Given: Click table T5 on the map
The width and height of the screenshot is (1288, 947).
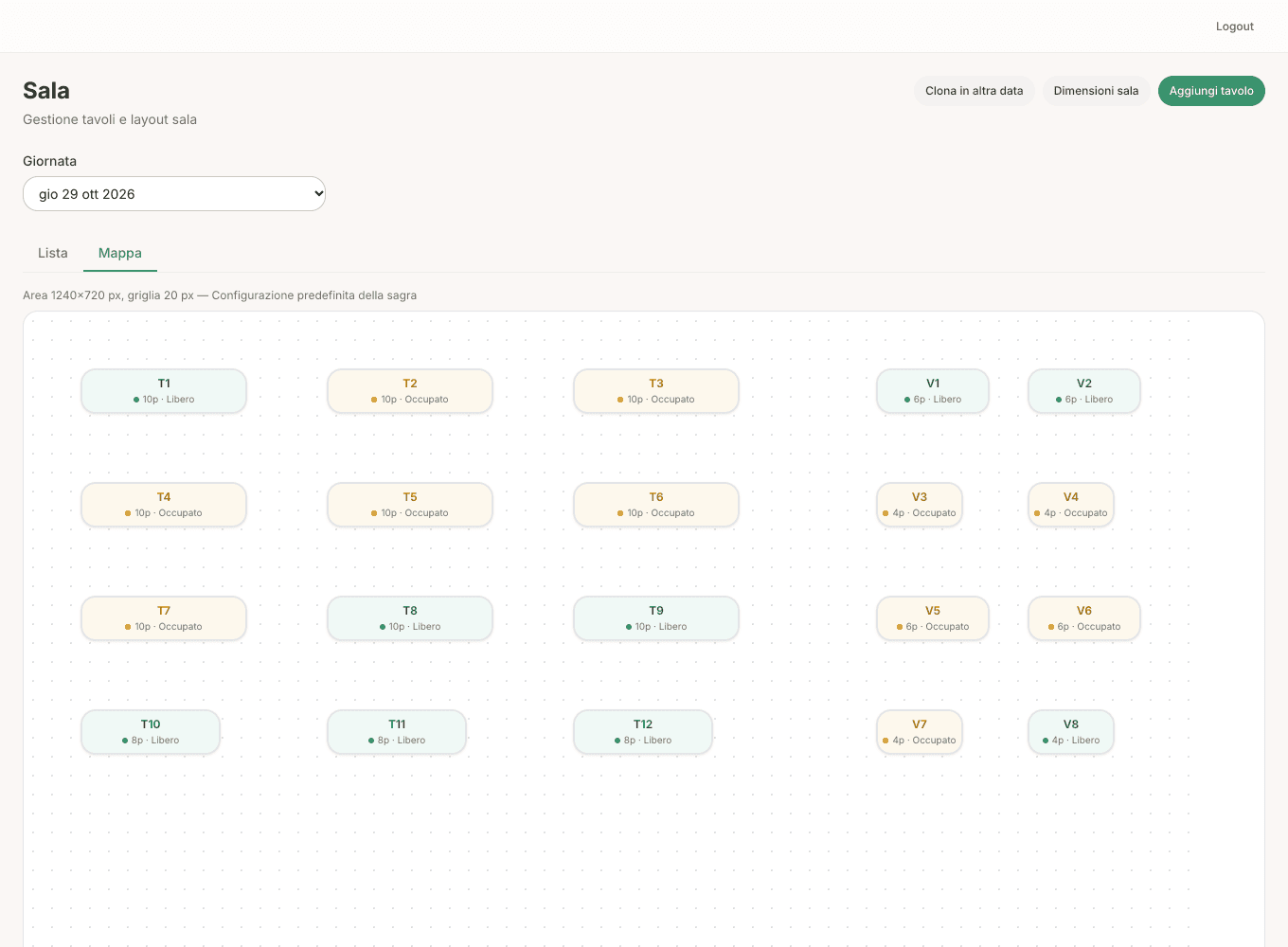Looking at the screenshot, I should pos(410,505).
